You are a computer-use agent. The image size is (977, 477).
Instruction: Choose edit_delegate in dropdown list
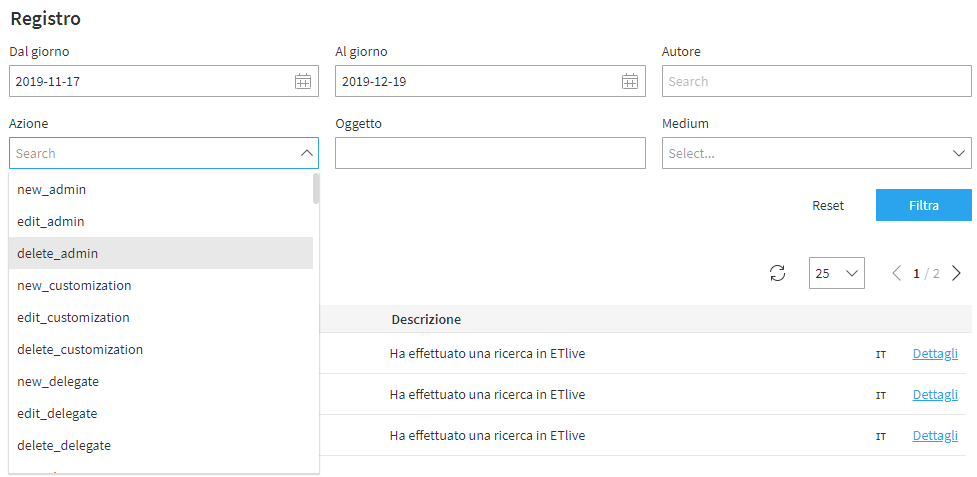click(57, 413)
